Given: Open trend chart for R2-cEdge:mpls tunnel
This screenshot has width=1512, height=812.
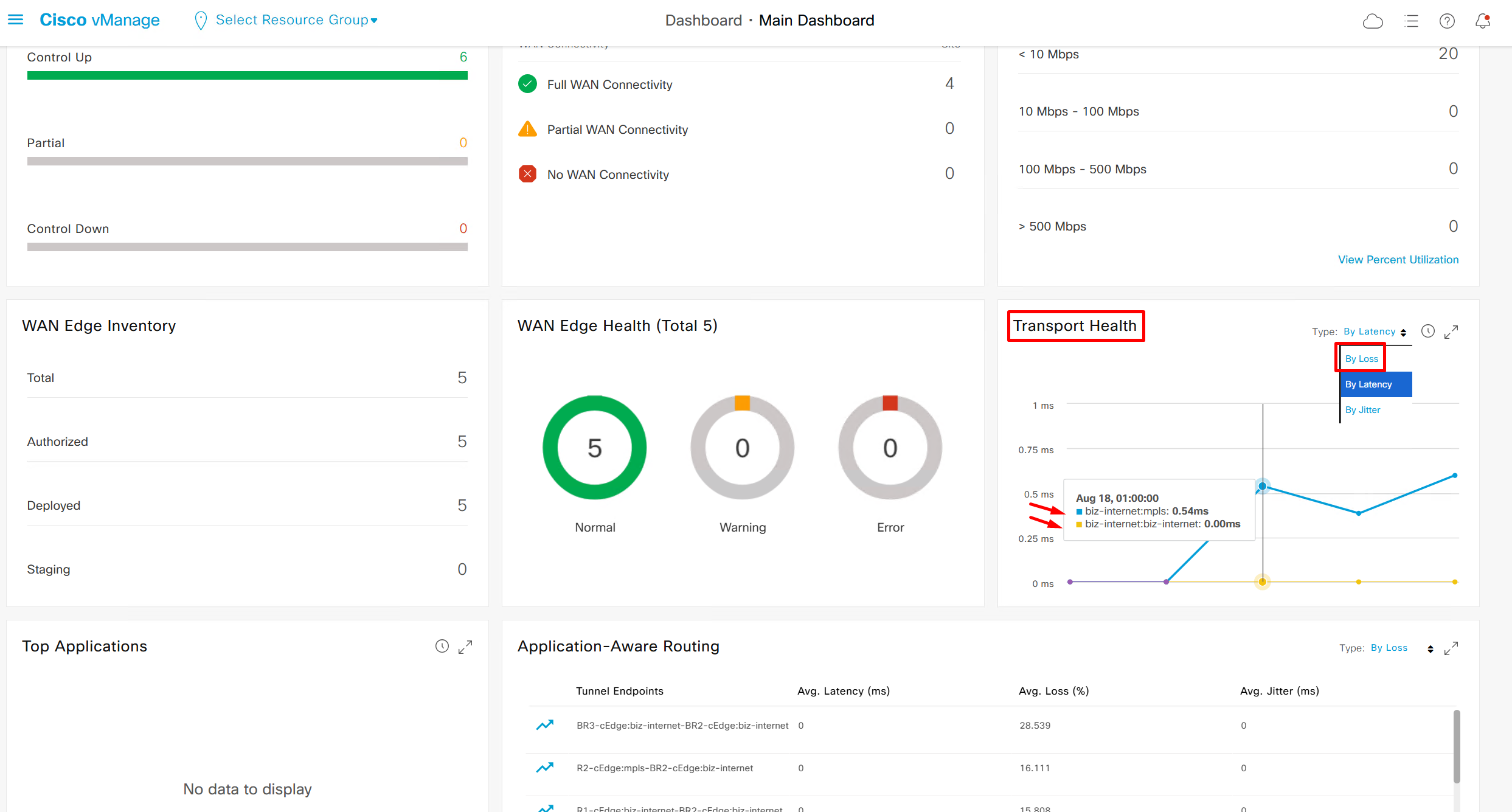Looking at the screenshot, I should point(545,768).
